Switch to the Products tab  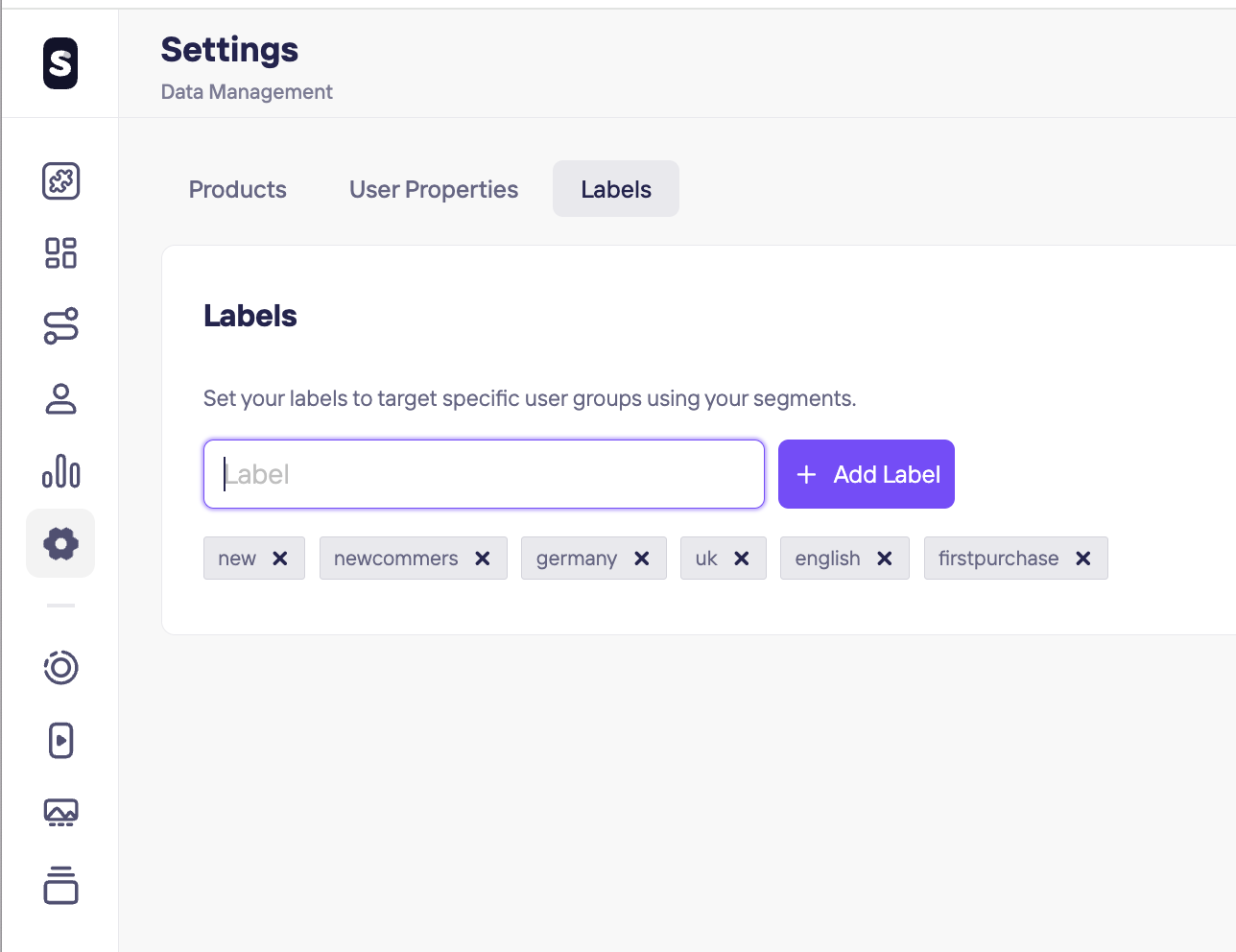coord(238,189)
